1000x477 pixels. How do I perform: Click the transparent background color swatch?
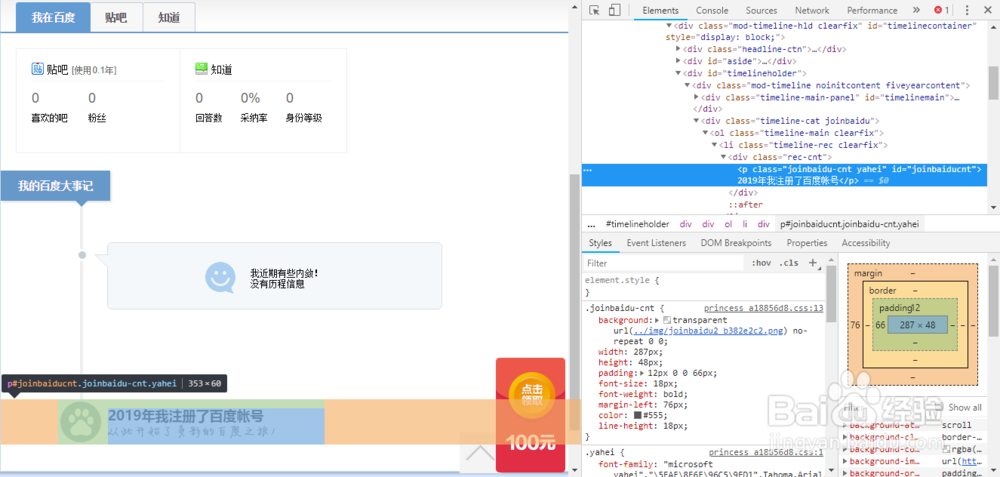click(x=667, y=319)
